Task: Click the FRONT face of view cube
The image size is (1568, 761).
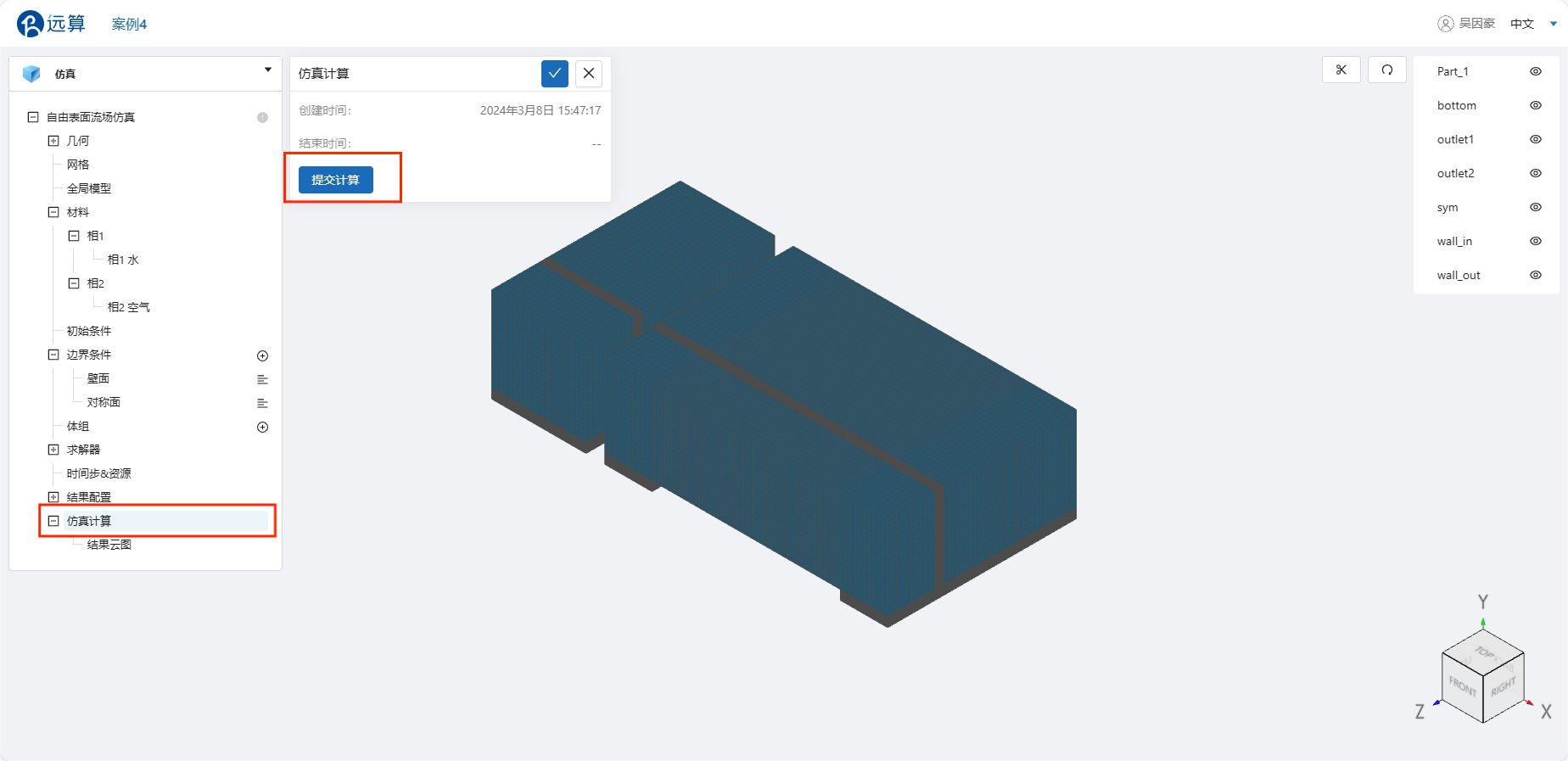Action: click(1462, 685)
